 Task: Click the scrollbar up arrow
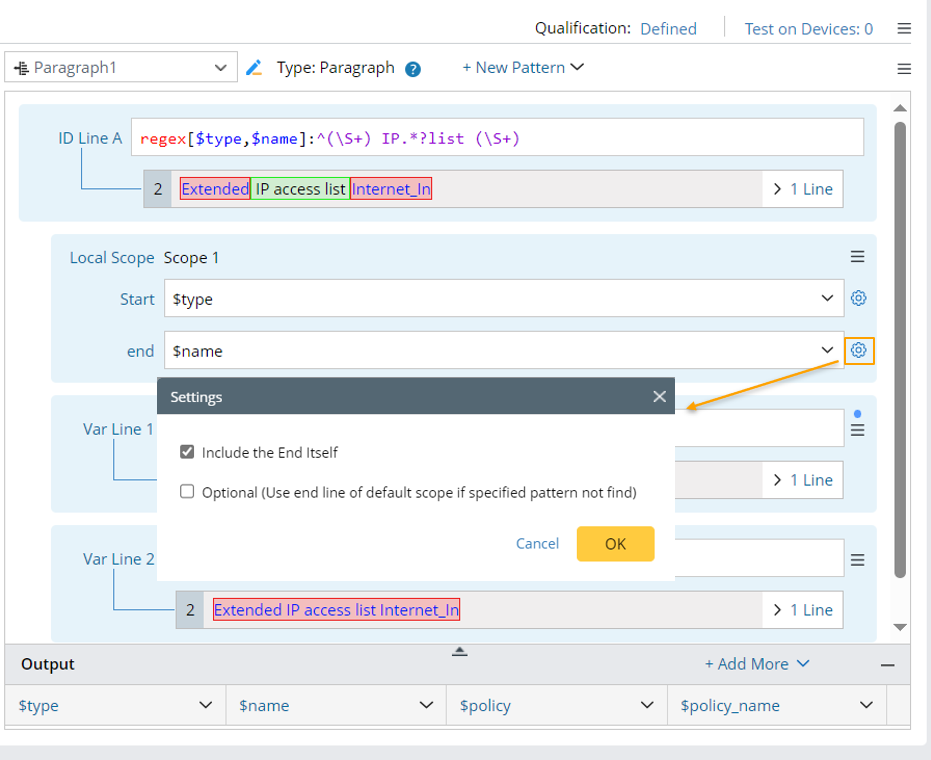coord(900,108)
